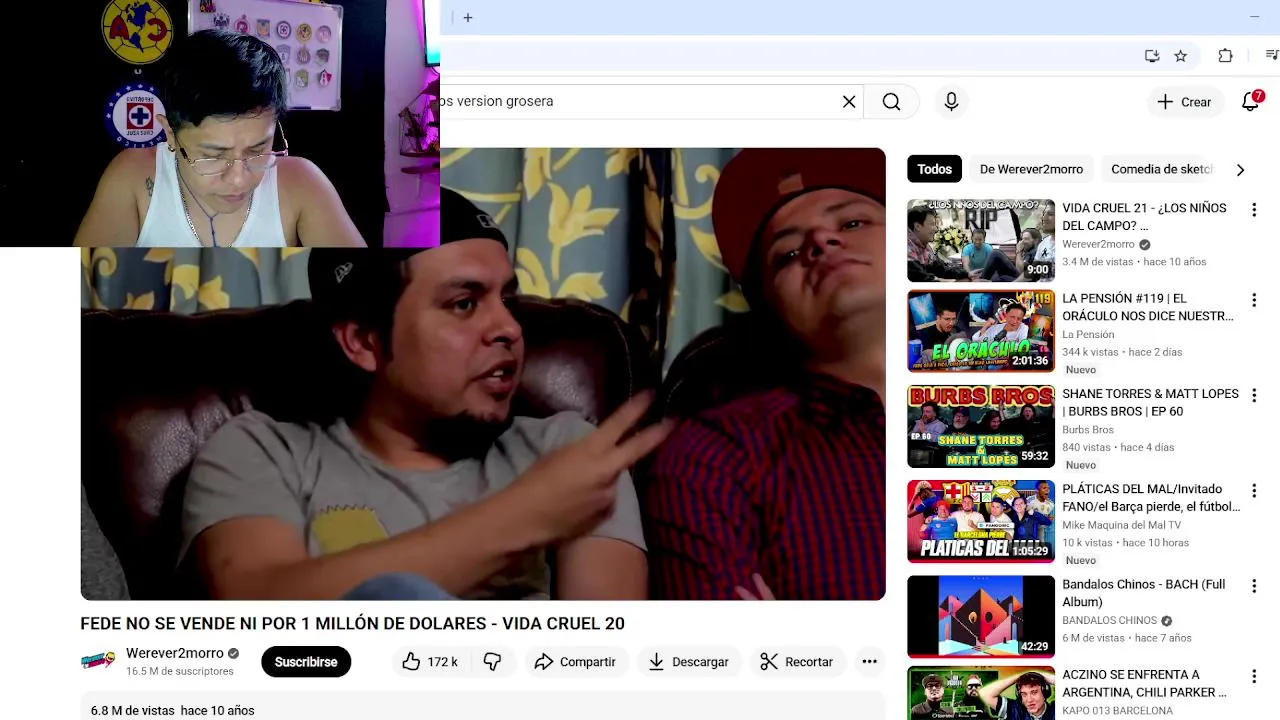1280x720 pixels.
Task: Click channel name 'La Pensión'
Action: click(1088, 334)
